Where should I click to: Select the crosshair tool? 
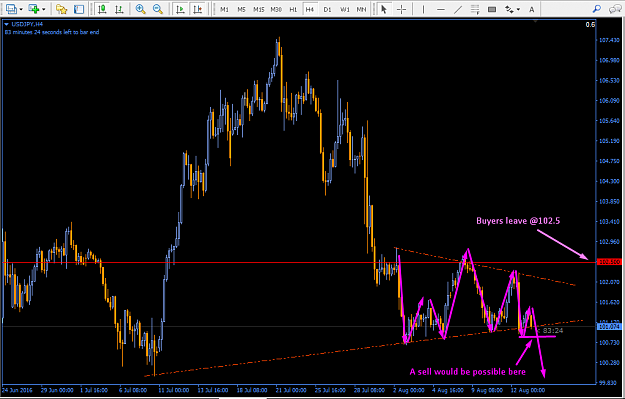click(401, 9)
